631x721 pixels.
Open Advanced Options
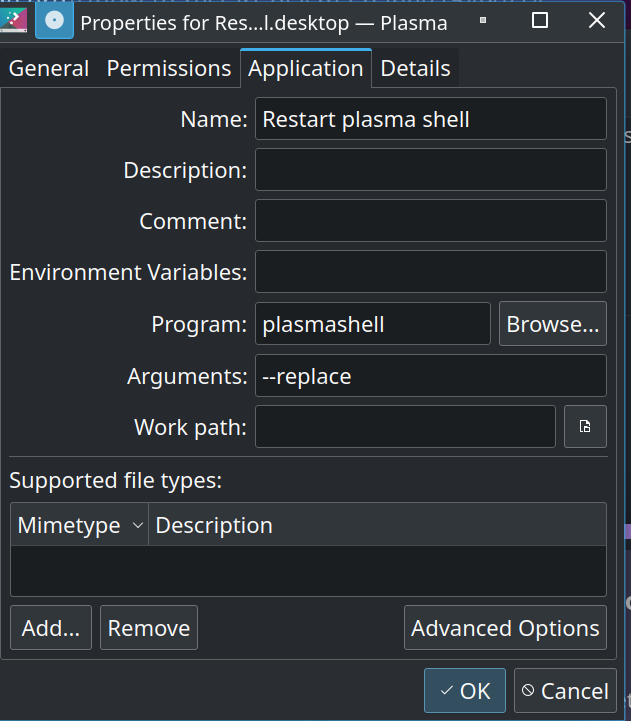[505, 628]
